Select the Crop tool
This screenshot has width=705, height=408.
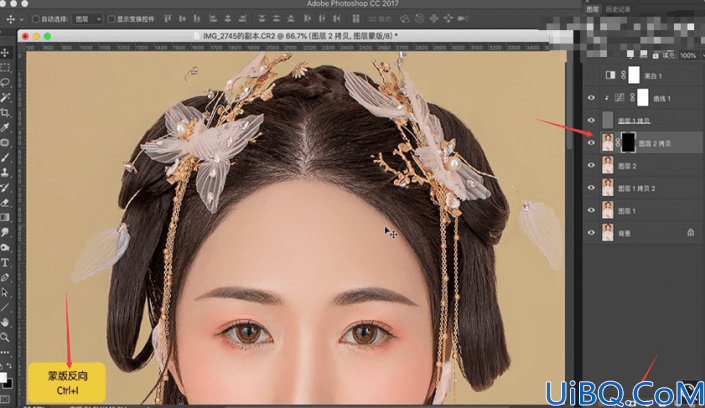(5, 112)
